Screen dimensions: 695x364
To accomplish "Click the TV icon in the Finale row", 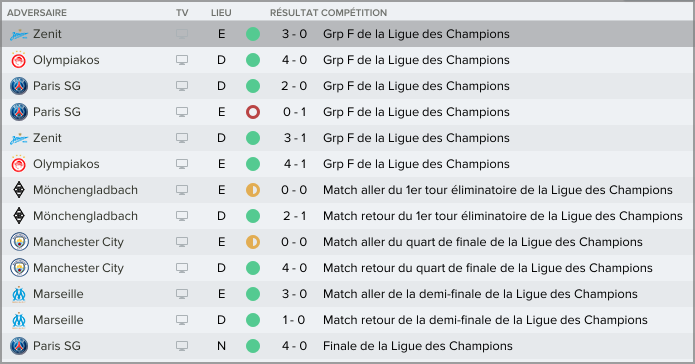I will (182, 346).
